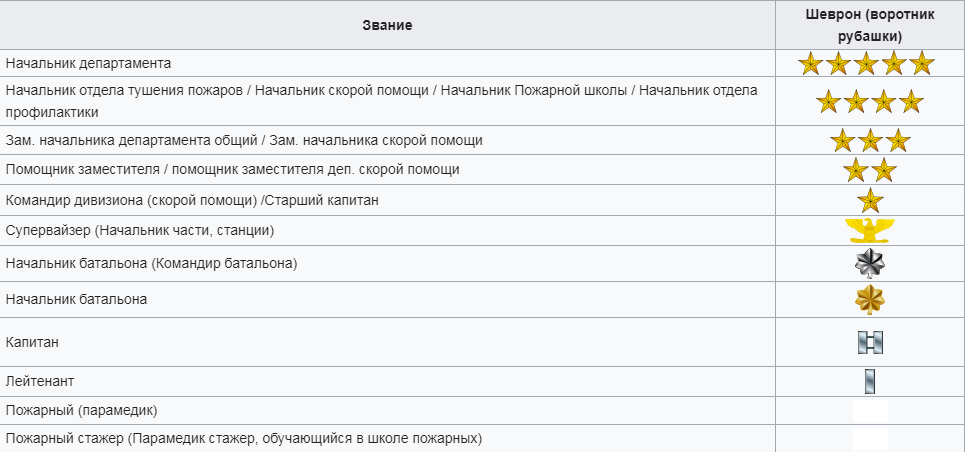Select the "Лейтенант" rank text
Viewport: 965px width, 452px height.
click(40, 382)
